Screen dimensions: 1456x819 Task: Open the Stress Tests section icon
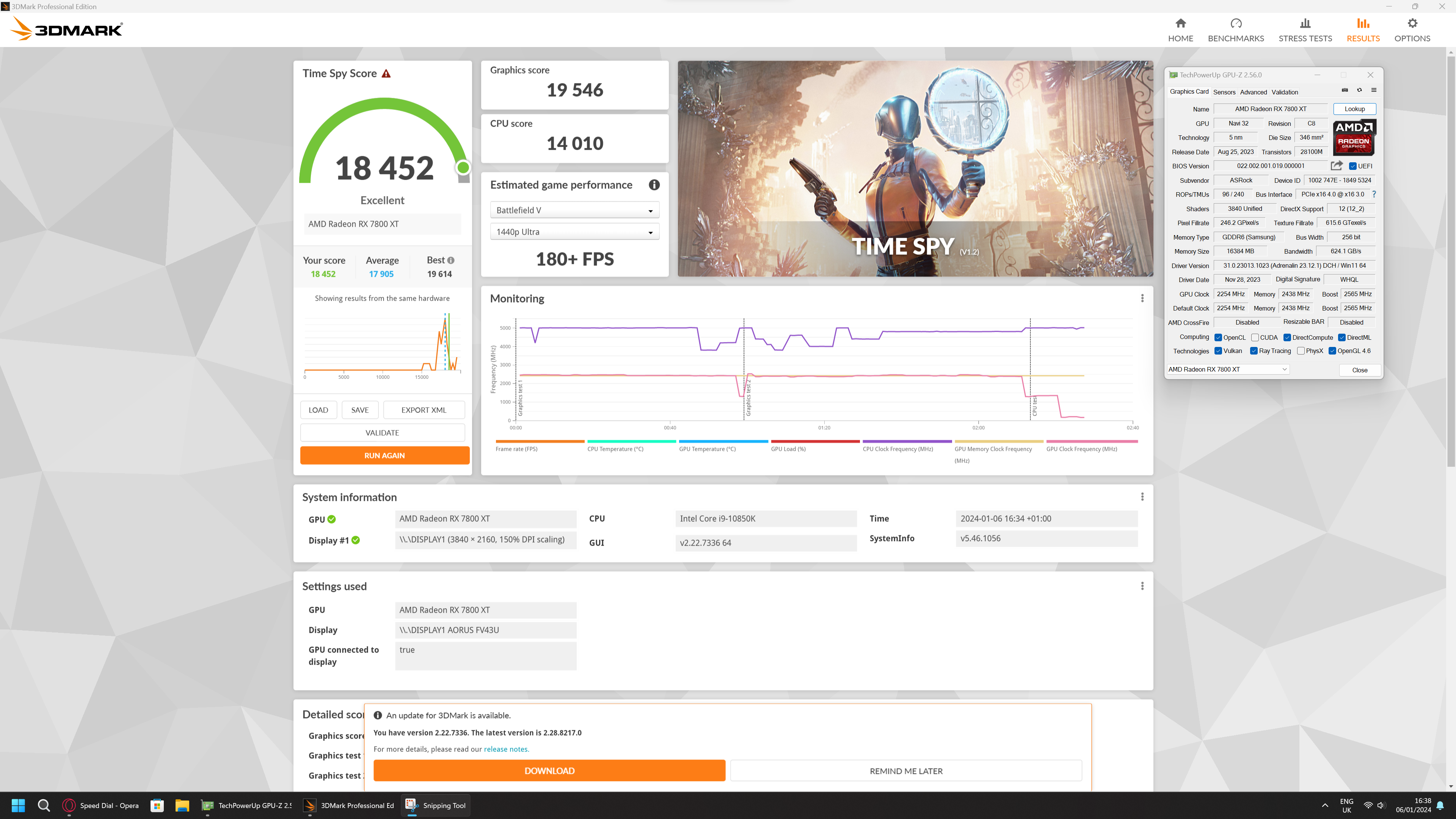(x=1304, y=24)
